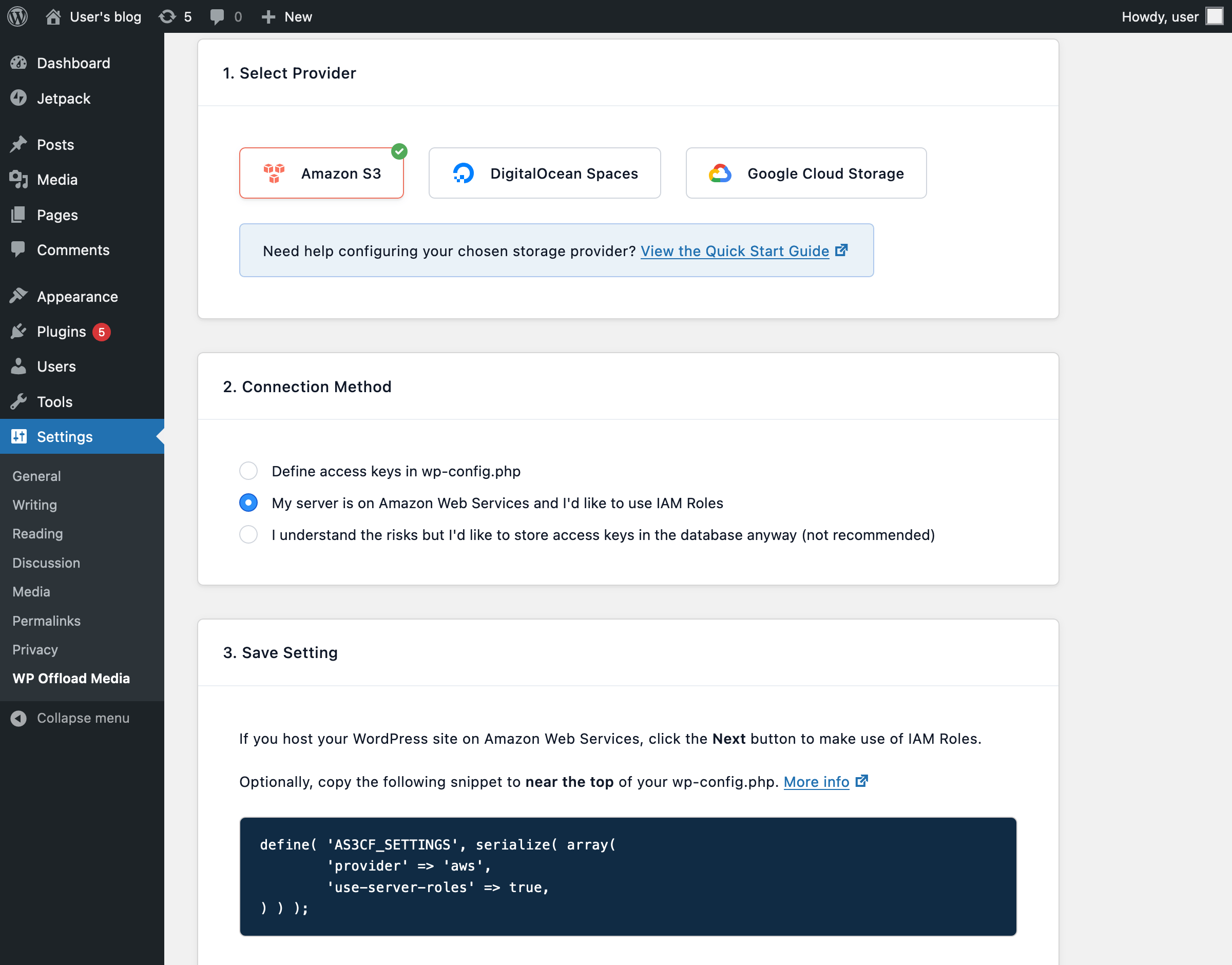Select the Amazon S3 provider icon

tap(274, 173)
